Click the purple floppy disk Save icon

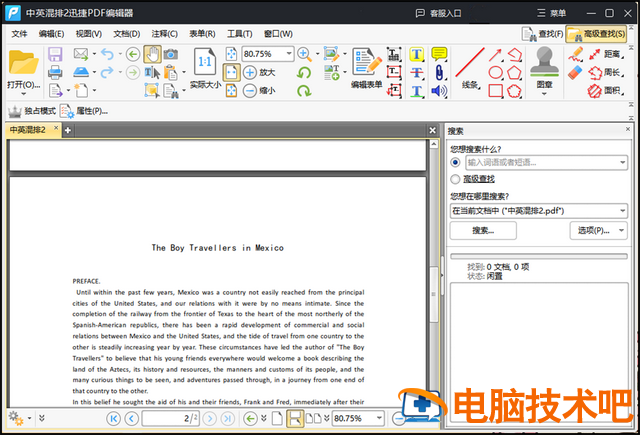click(x=55, y=54)
